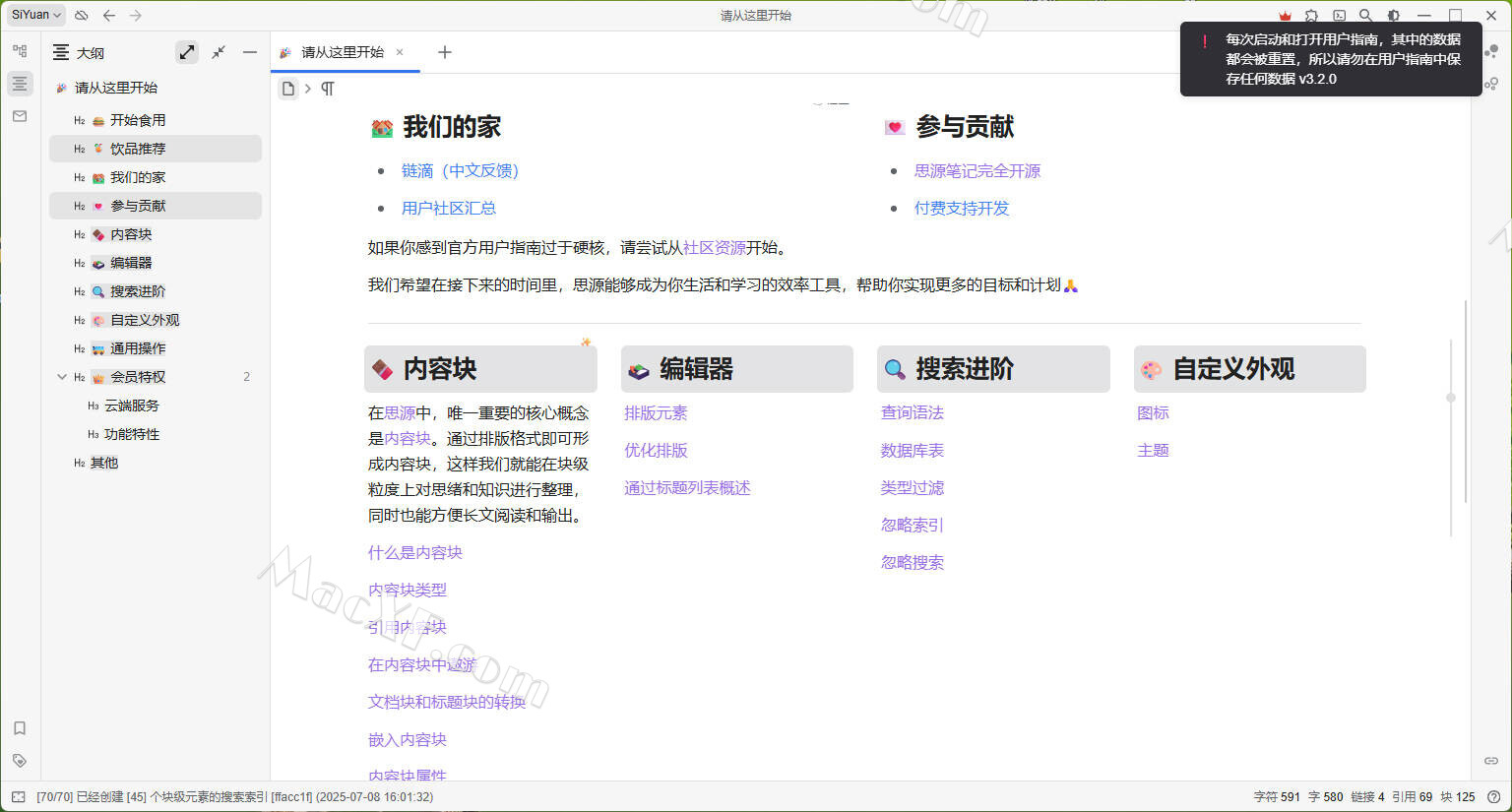
Task: Click the document icon in breadcrumb
Action: click(x=288, y=89)
